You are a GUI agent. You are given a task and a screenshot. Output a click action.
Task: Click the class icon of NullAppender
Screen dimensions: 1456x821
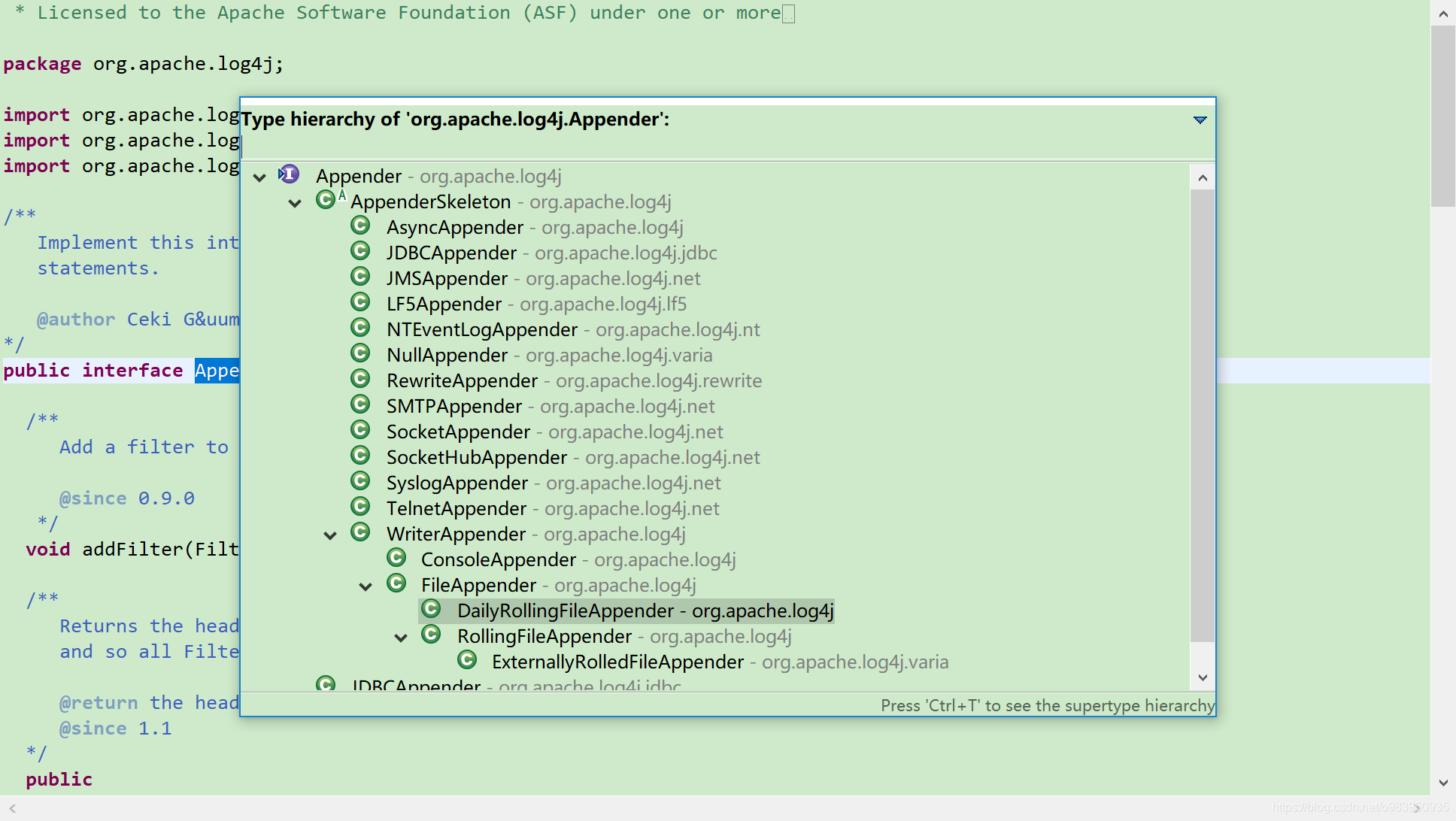361,353
